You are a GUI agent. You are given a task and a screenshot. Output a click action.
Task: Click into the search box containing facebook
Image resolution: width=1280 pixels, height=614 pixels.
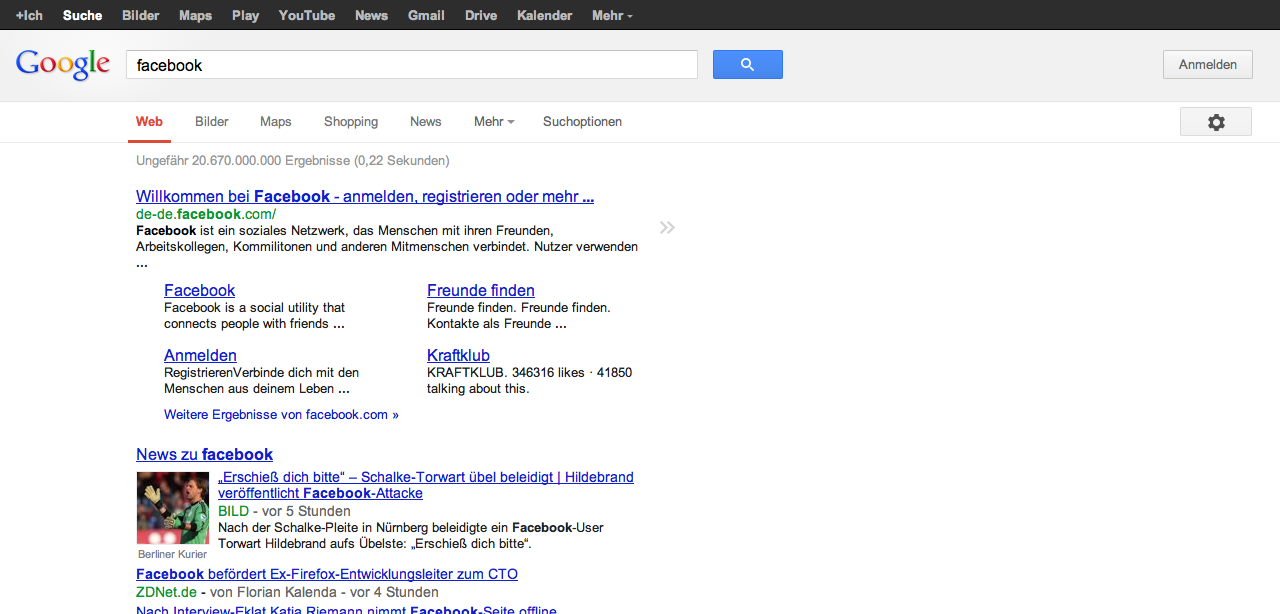[411, 65]
